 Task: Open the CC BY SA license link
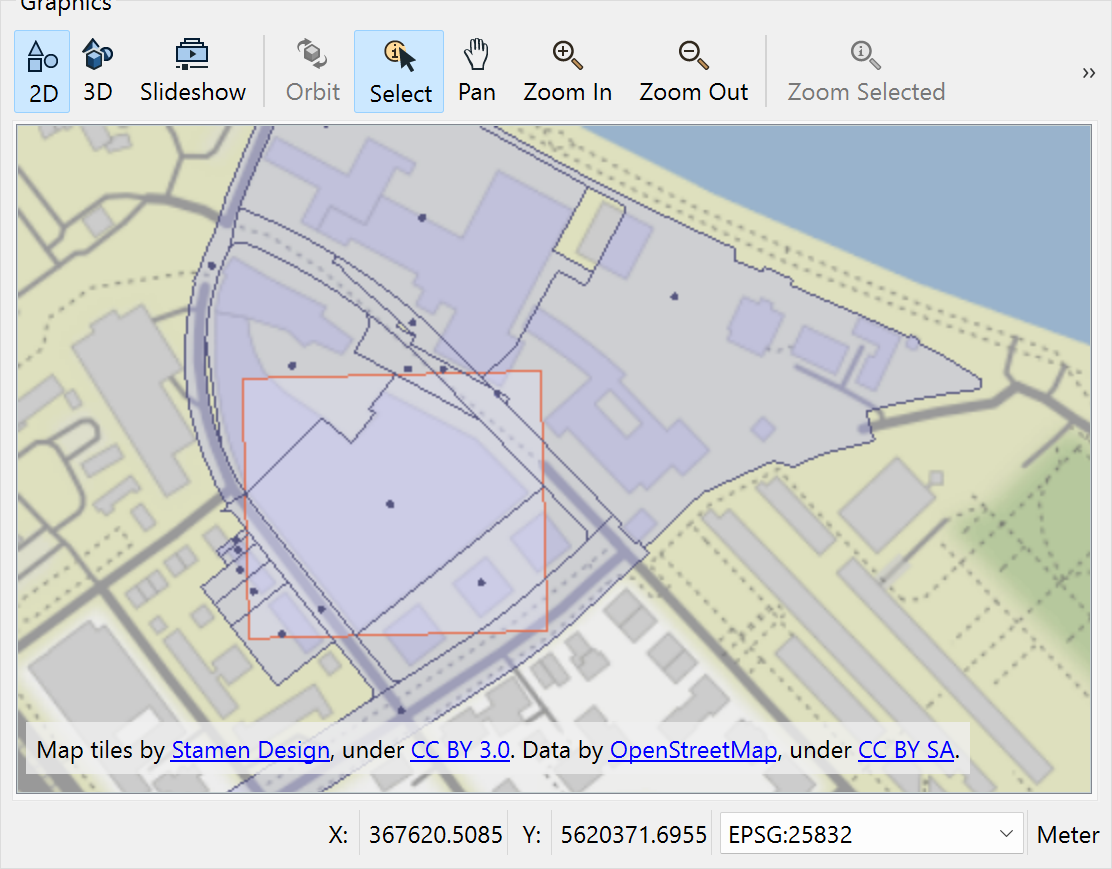click(905, 750)
